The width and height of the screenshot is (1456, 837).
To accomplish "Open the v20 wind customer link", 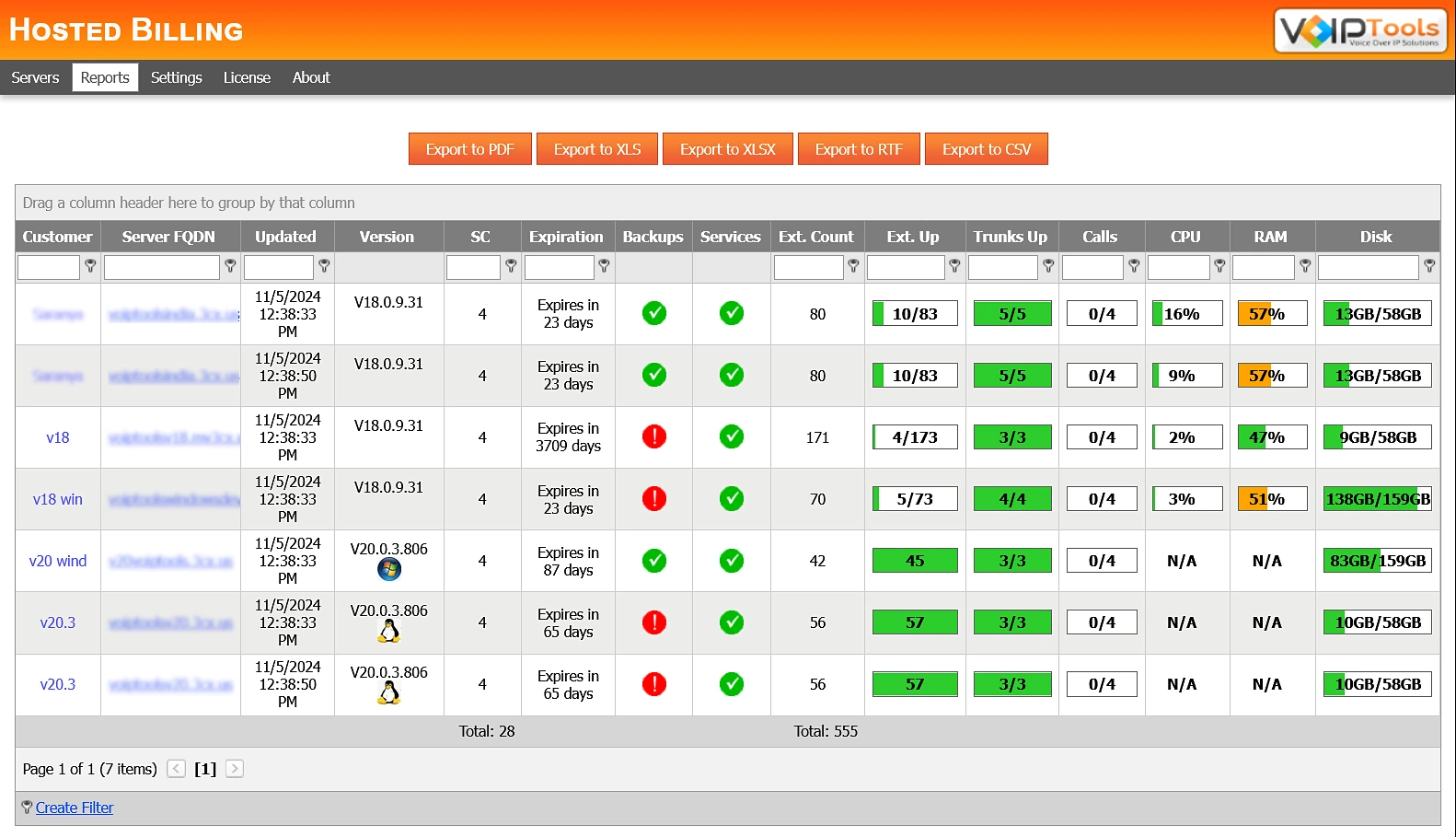I will (58, 561).
